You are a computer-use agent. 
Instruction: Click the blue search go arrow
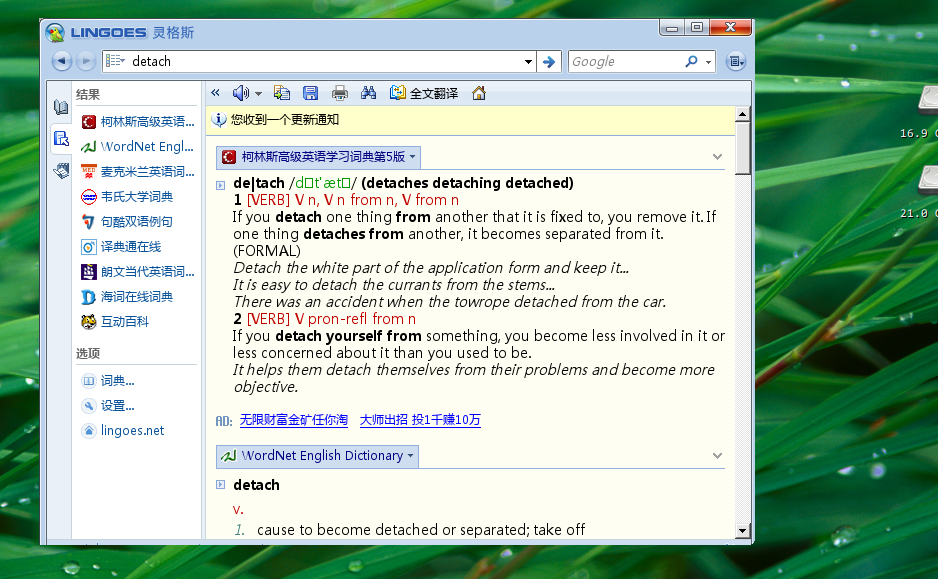[549, 62]
